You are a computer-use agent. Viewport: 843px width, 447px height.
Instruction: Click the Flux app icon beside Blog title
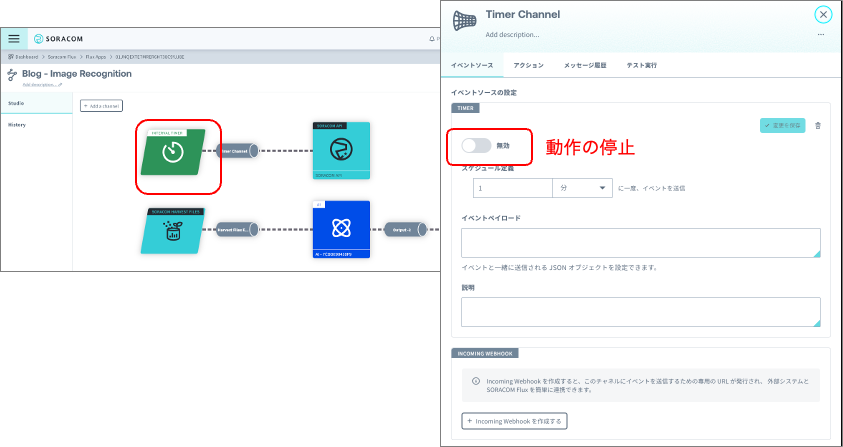[x=12, y=75]
